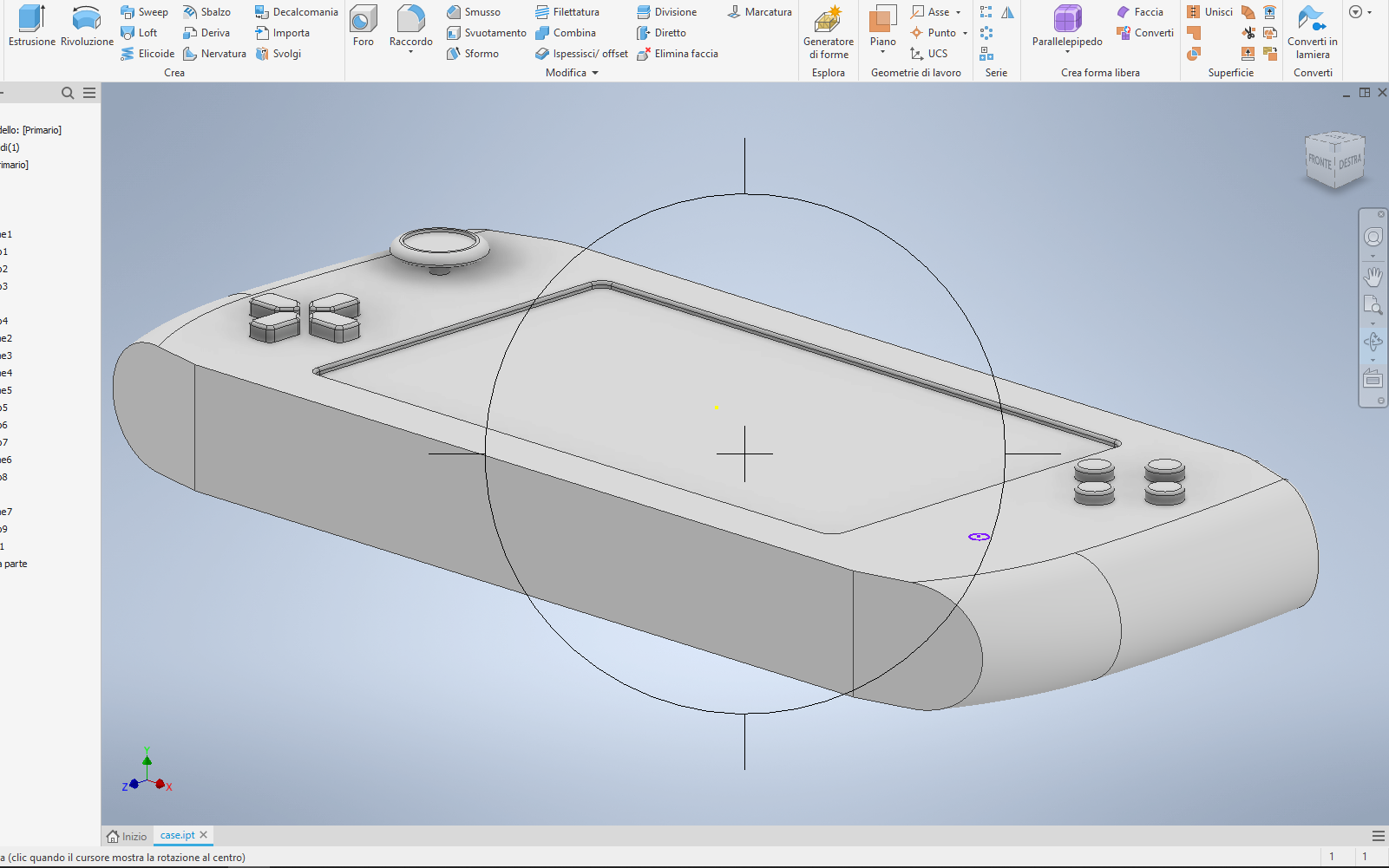Image resolution: width=1389 pixels, height=868 pixels.
Task: Open Ispessisci/offset tool
Action: (x=581, y=54)
